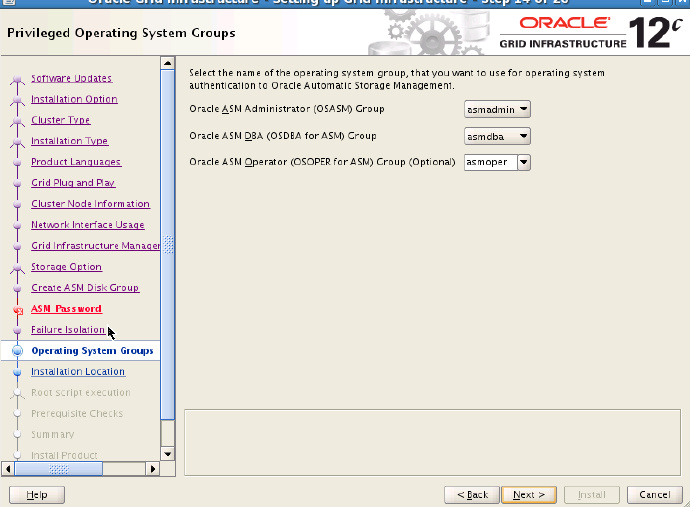Go to Network Interface Usage step
Screen dimensions: 690x507
click(x=88, y=225)
